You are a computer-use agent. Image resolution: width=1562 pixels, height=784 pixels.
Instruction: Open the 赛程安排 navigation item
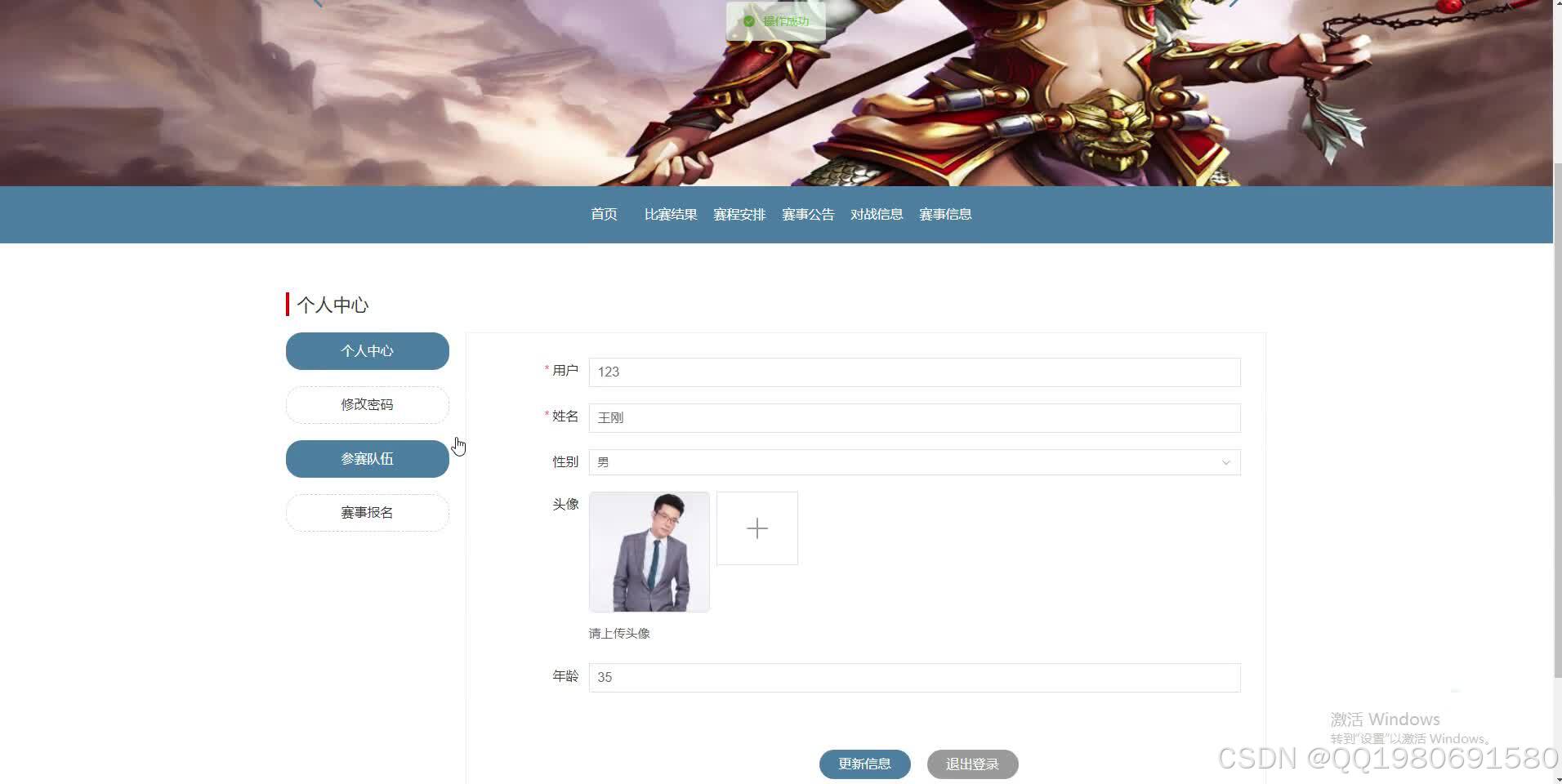pyautogui.click(x=739, y=214)
